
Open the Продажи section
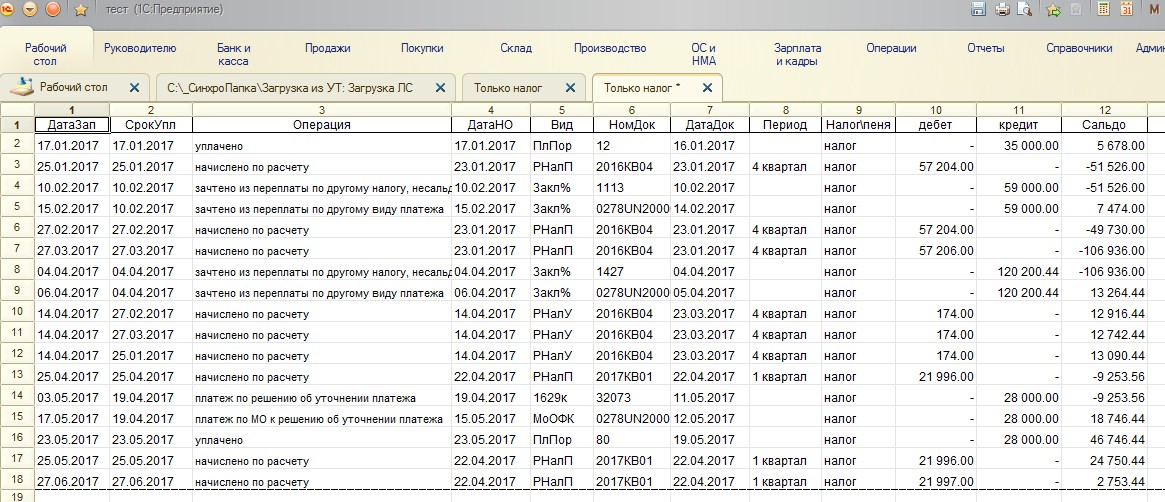tap(327, 48)
